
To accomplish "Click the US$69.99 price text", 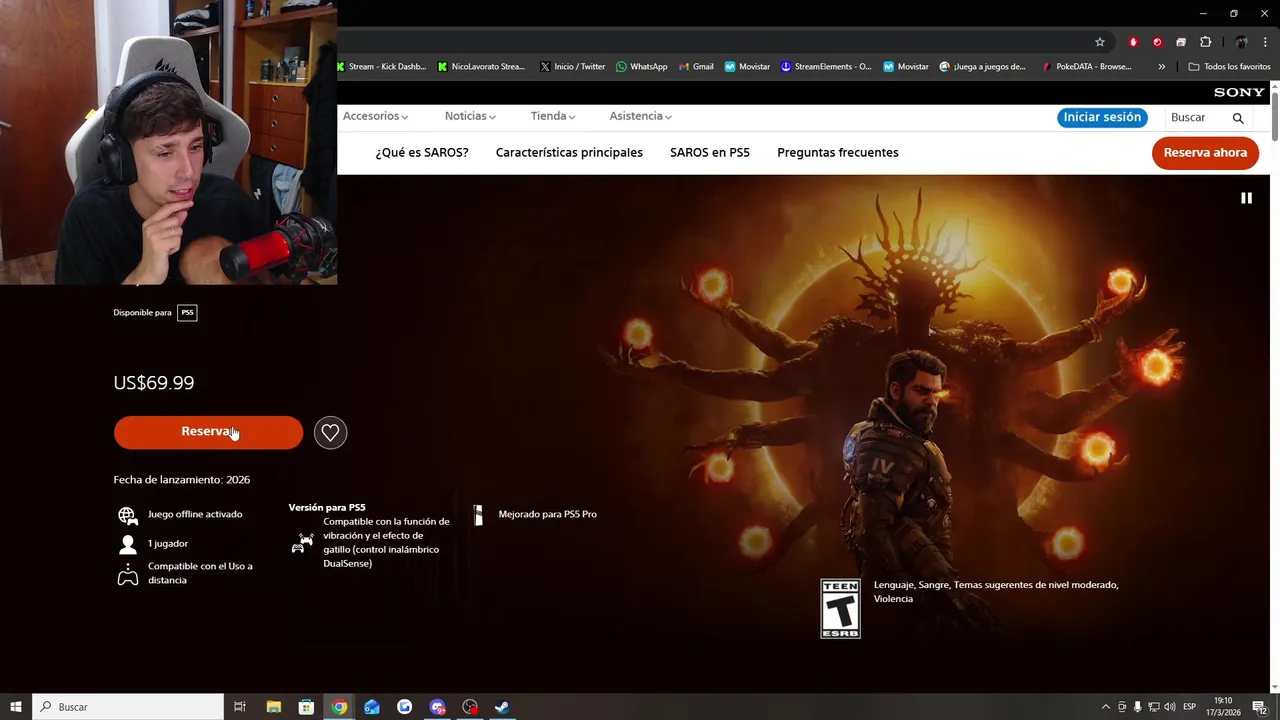I will 154,383.
